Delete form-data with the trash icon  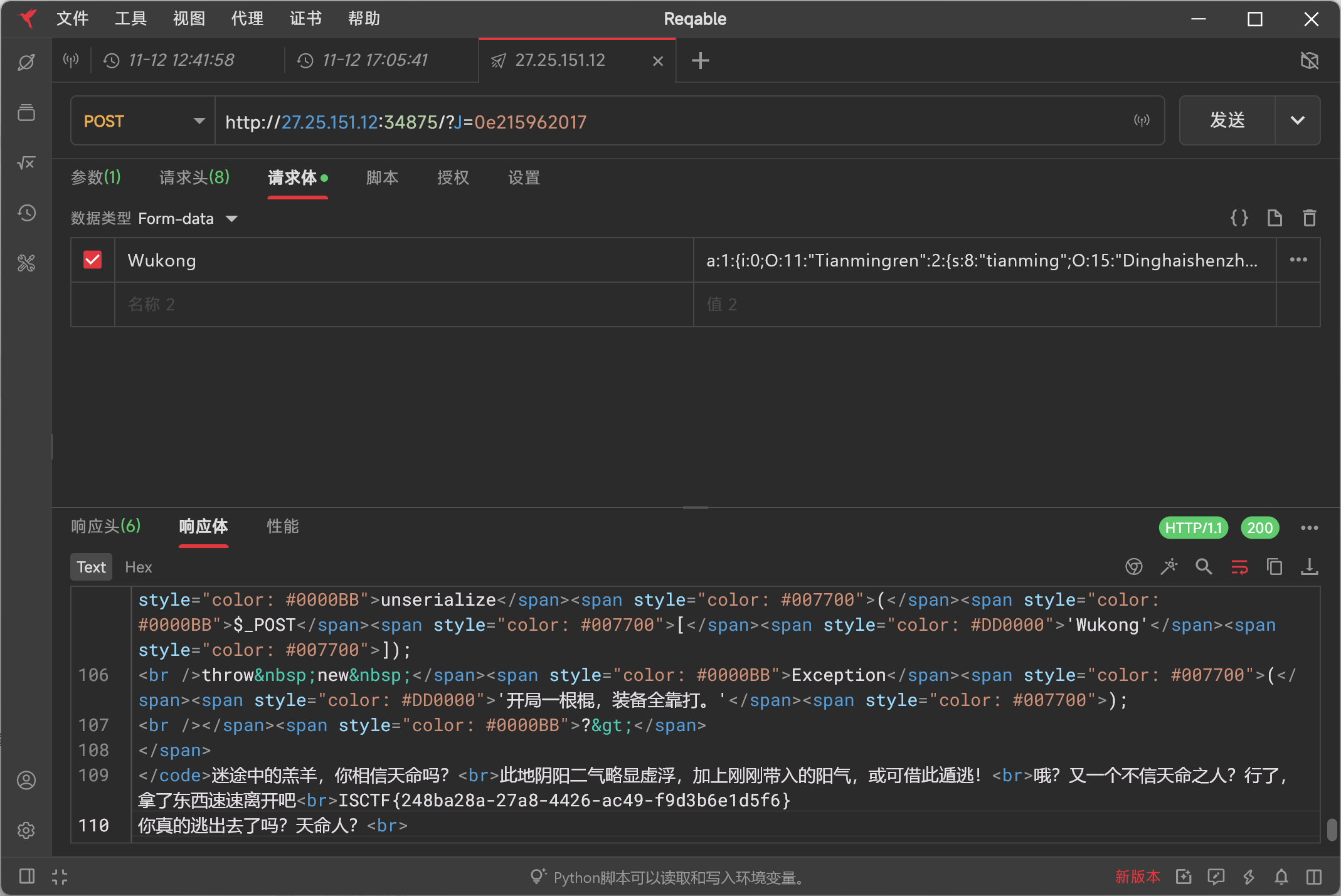pyautogui.click(x=1309, y=218)
